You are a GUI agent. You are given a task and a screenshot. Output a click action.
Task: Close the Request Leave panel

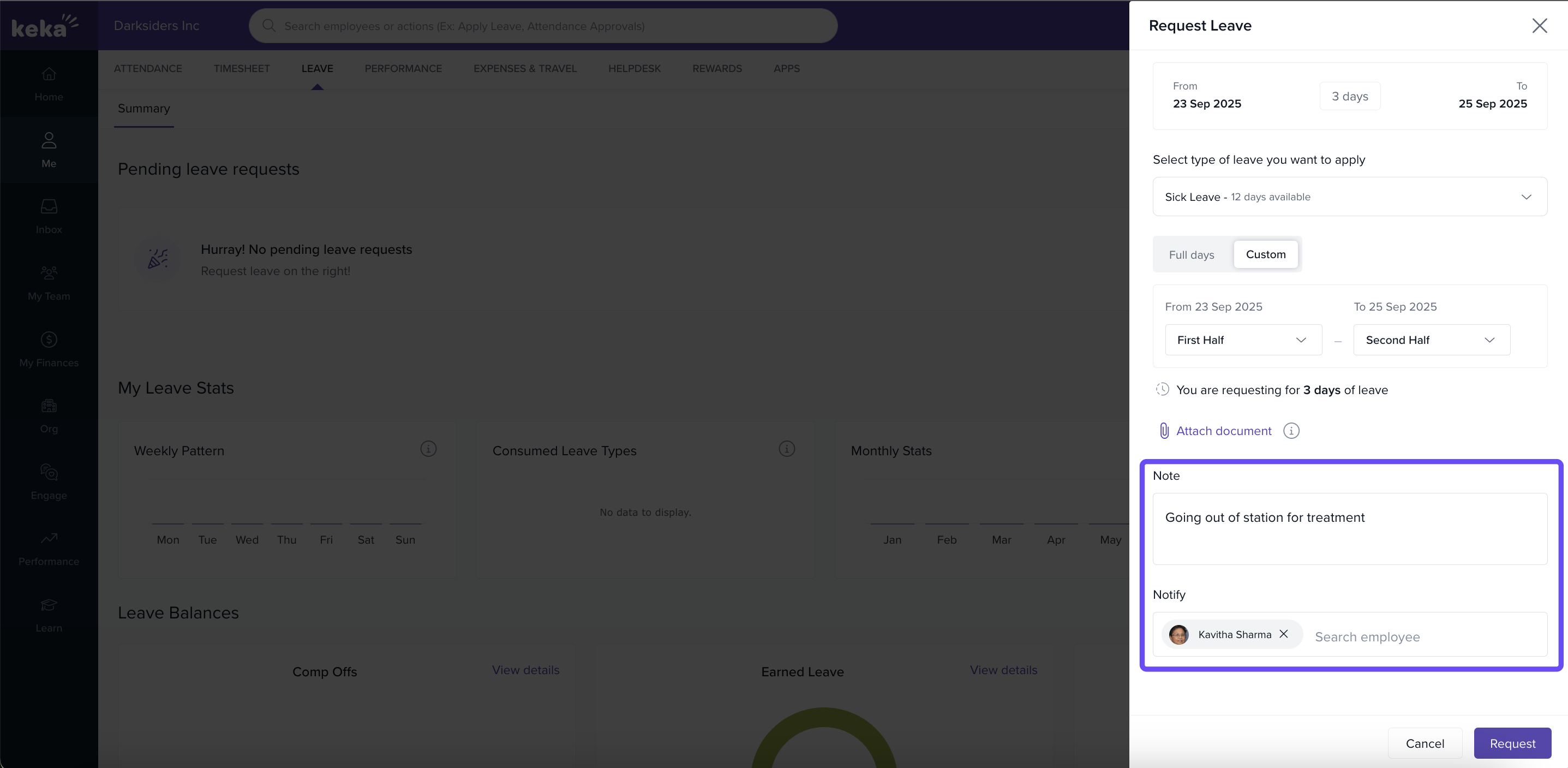pos(1539,26)
